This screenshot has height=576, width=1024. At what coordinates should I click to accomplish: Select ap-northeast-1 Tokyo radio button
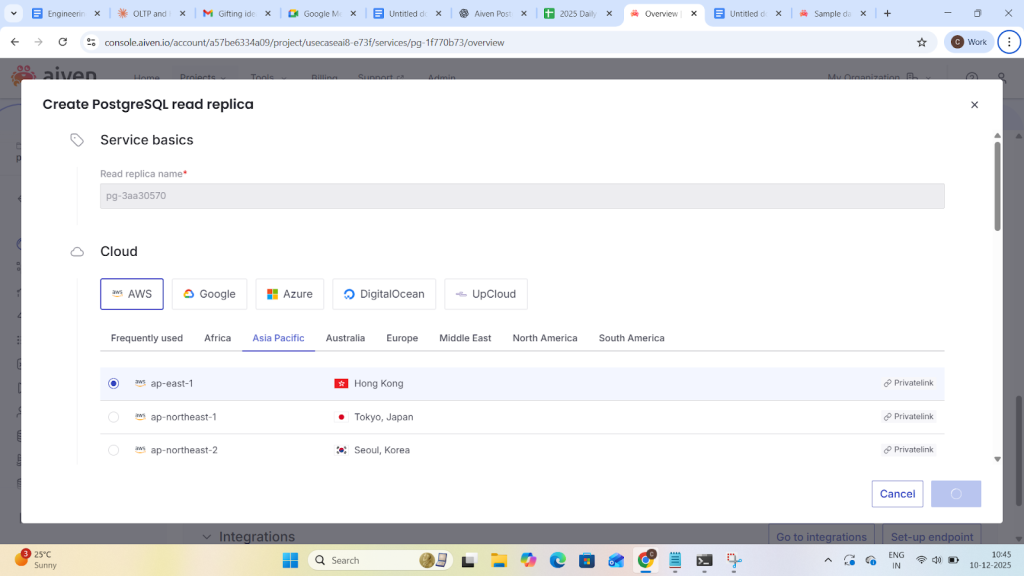tap(113, 417)
